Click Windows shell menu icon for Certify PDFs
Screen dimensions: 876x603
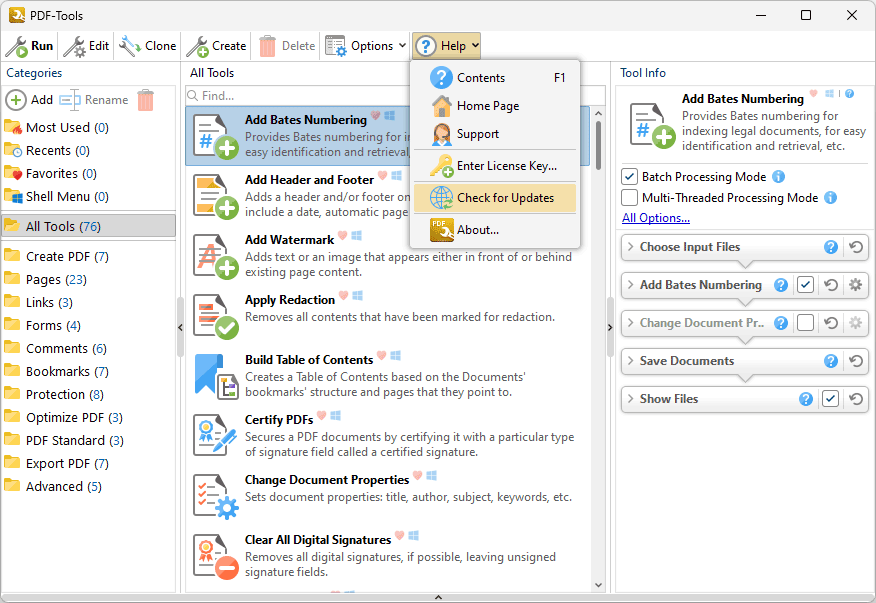coord(335,415)
